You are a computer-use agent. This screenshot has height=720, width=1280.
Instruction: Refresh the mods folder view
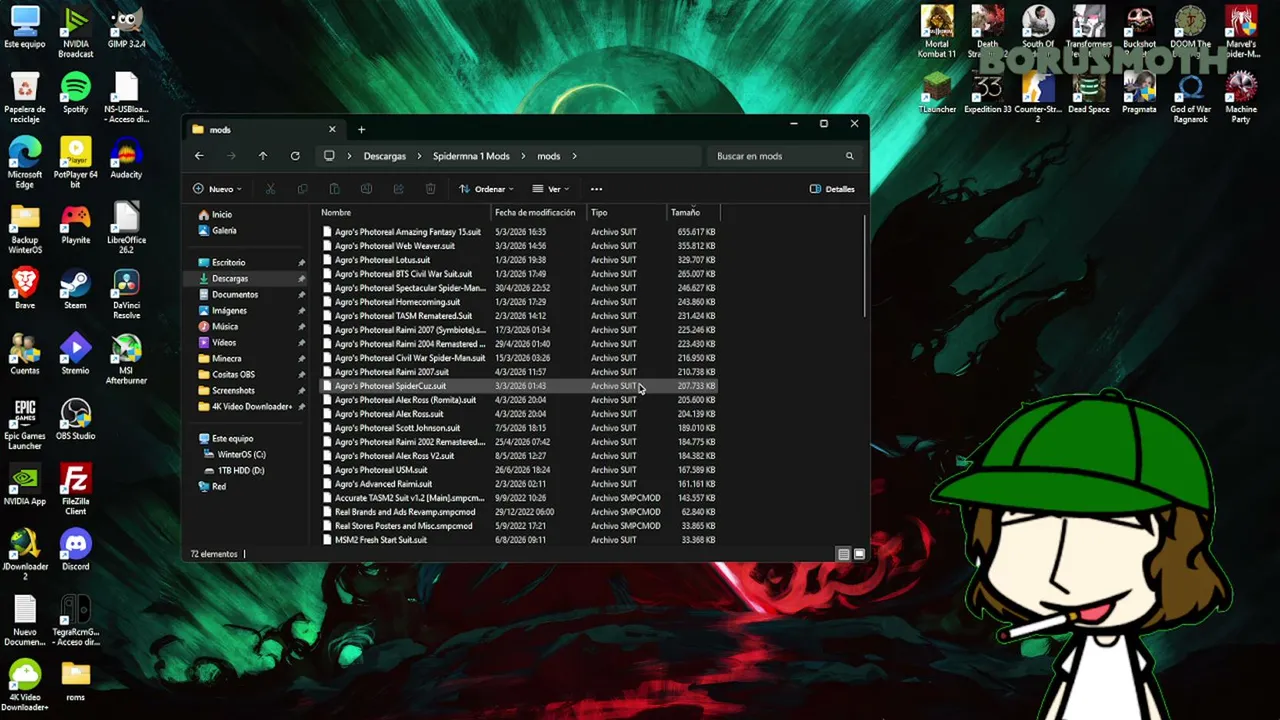[x=295, y=156]
